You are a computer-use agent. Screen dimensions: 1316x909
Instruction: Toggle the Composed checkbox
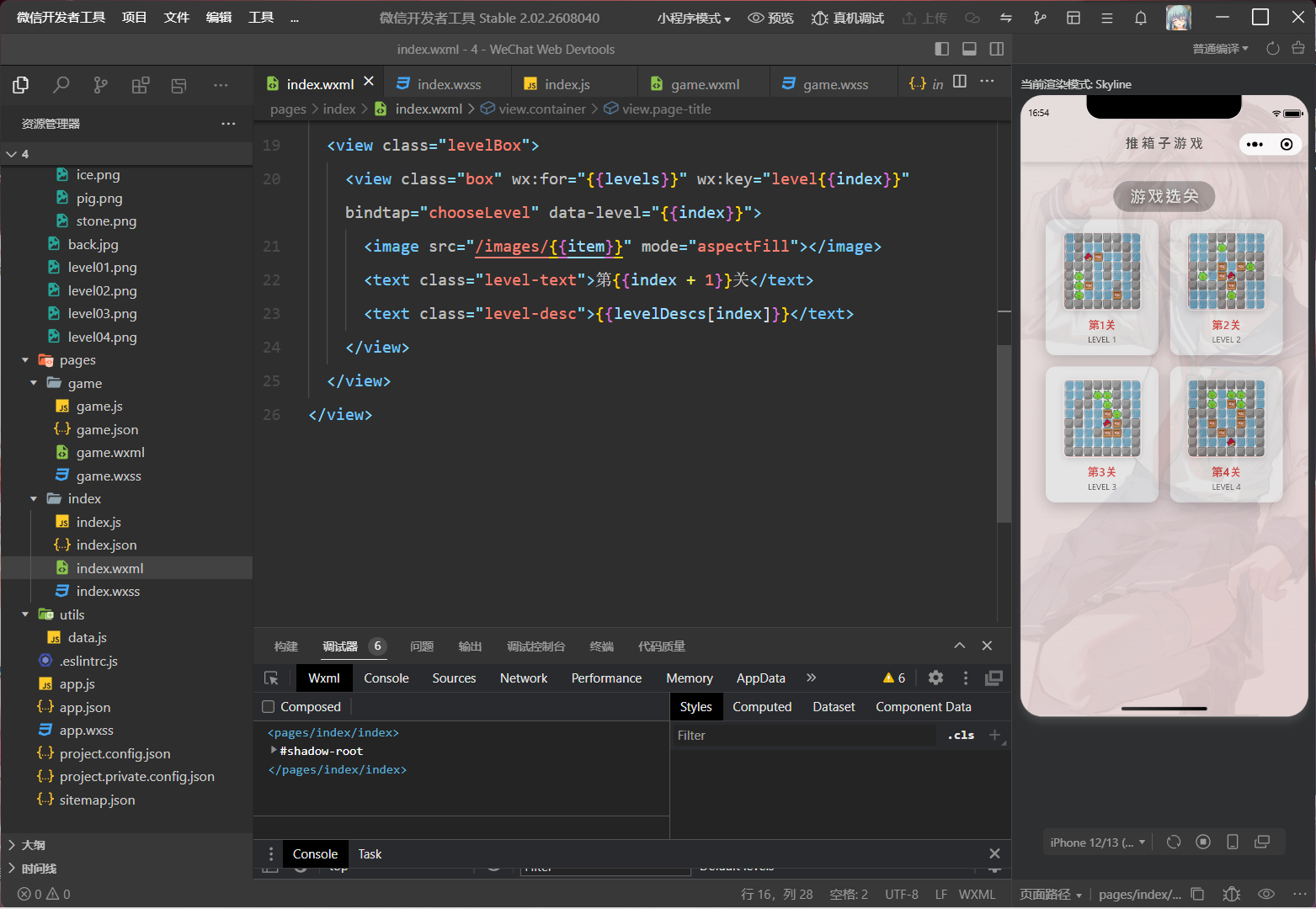click(x=269, y=707)
